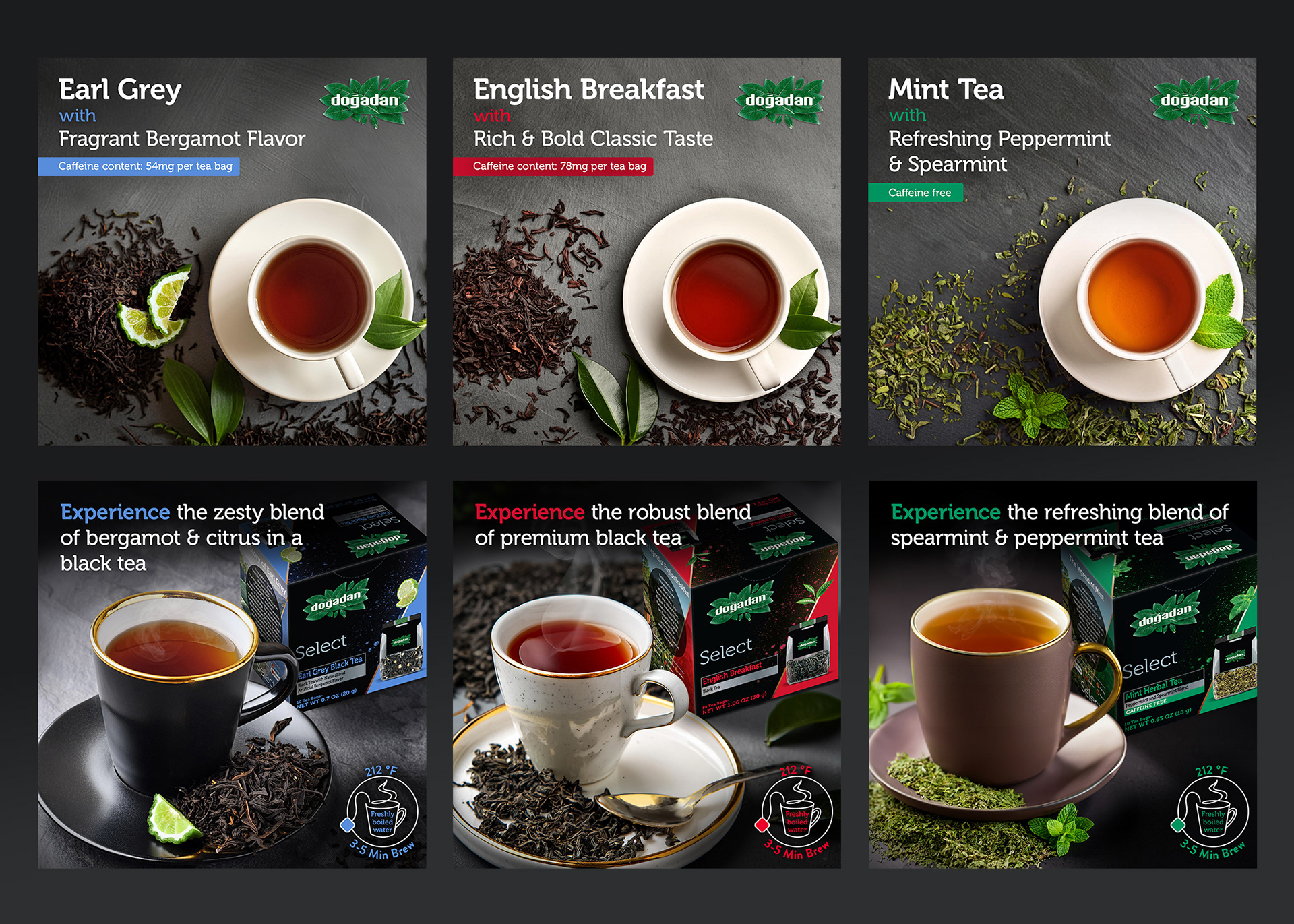Viewport: 1294px width, 924px height.
Task: Select the Earl Grey heading text
Action: (120, 90)
